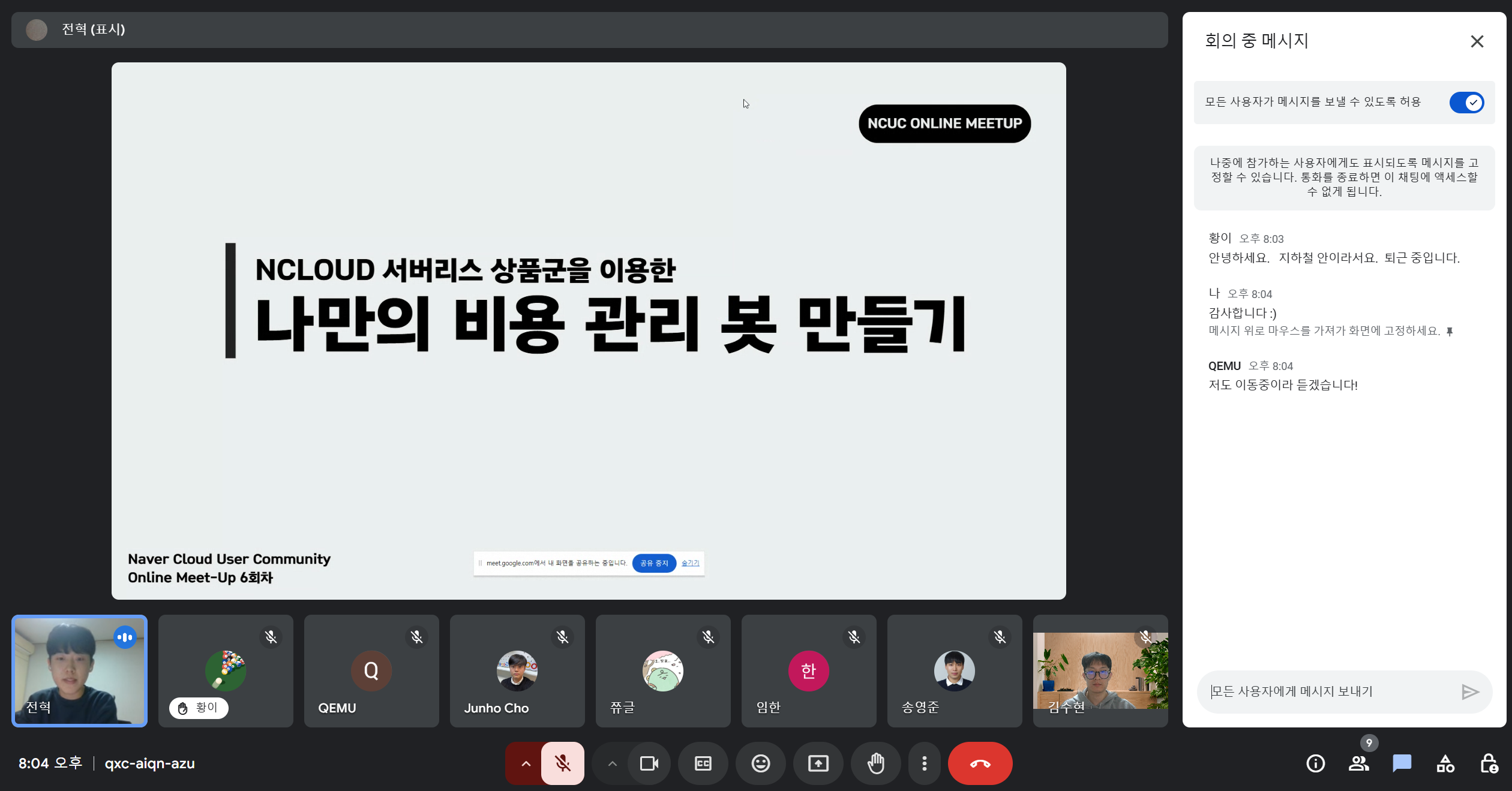Enable closed captions
Screen dimensions: 1512x791
703,763
